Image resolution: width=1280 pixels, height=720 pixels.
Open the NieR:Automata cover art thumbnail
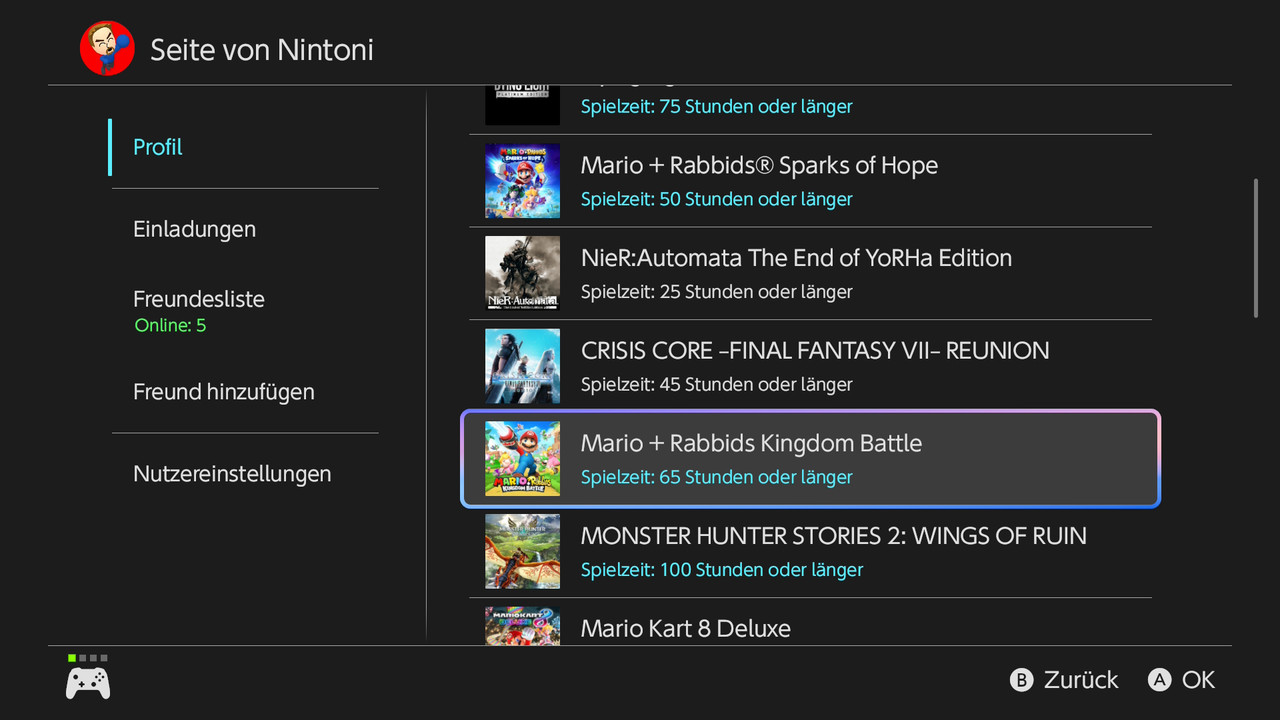522,273
